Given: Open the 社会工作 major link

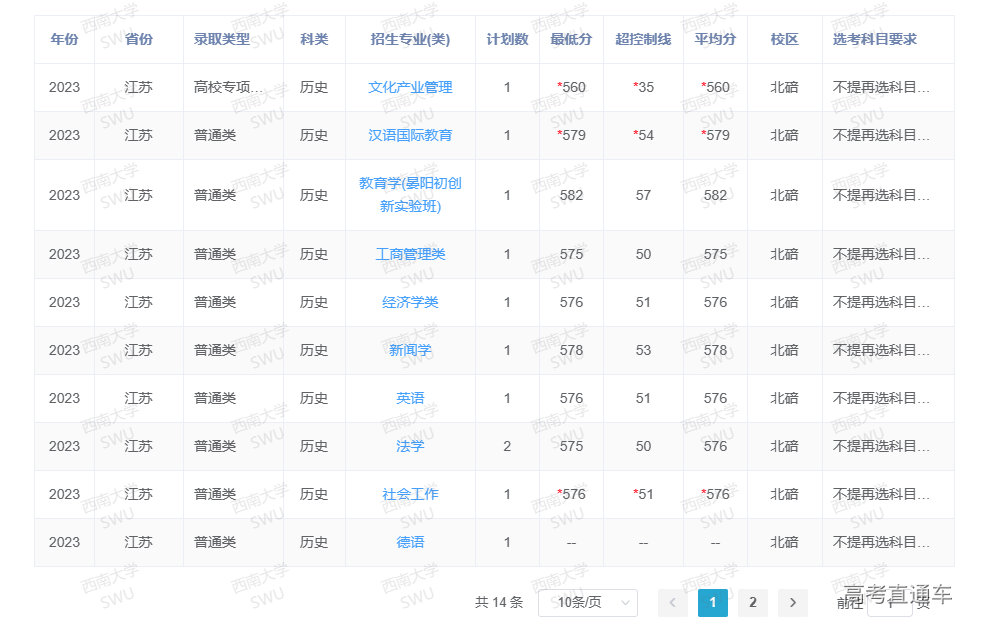Looking at the screenshot, I should pyautogui.click(x=410, y=495).
